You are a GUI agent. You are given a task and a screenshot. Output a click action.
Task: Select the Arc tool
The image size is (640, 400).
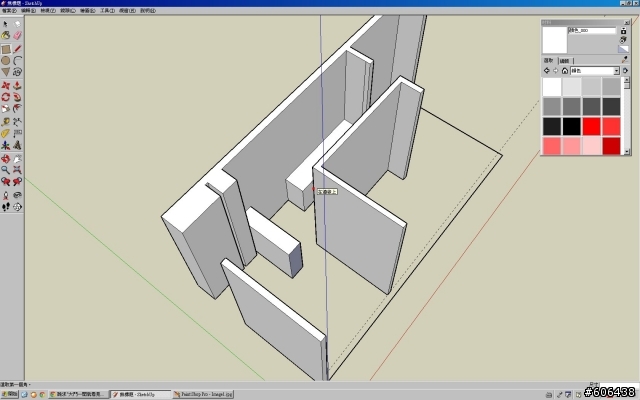[17, 61]
